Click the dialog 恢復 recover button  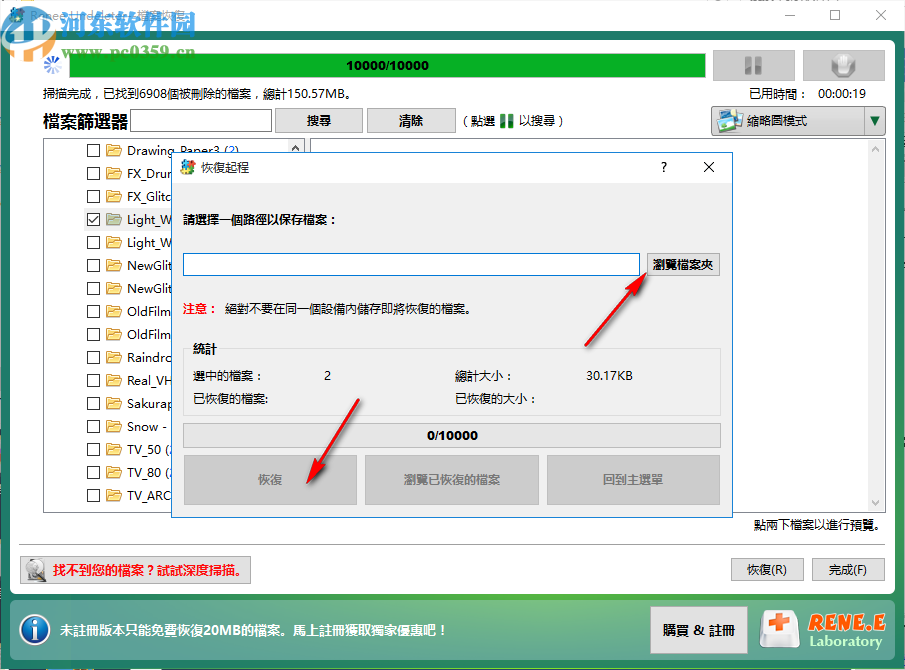click(270, 480)
